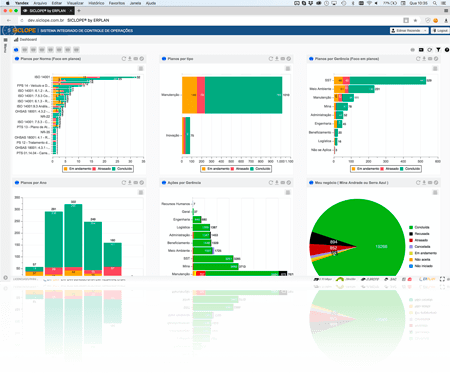The height and width of the screenshot is (373, 450).
Task: Refresh the Planos por Ano panel
Action: tap(124, 183)
